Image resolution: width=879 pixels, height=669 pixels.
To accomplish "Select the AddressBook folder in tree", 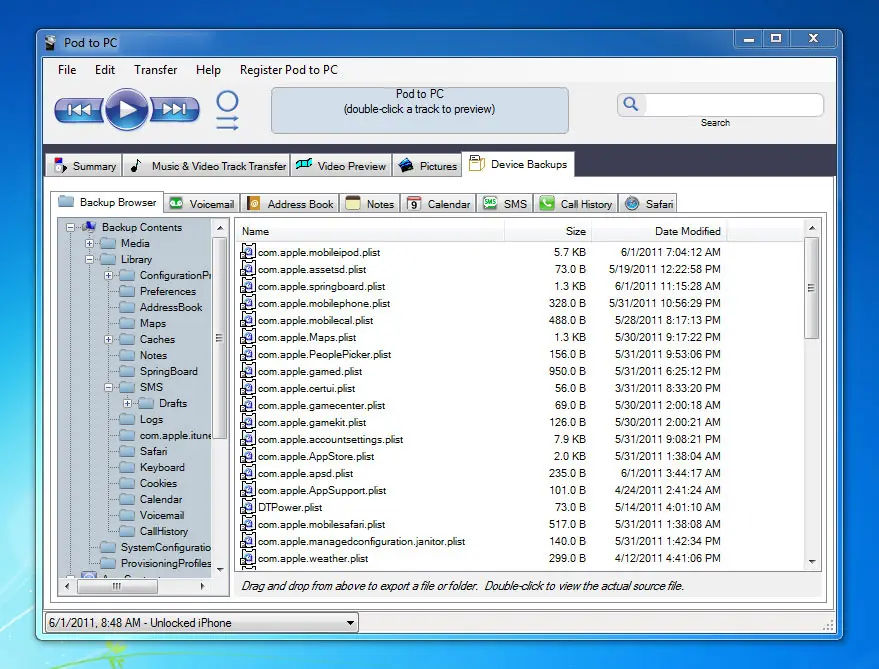I will click(171, 307).
